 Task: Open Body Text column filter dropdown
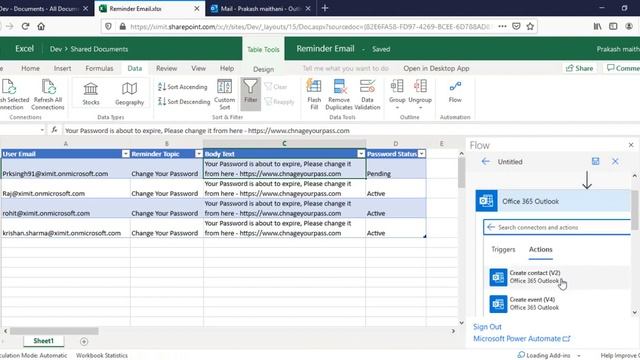361,153
